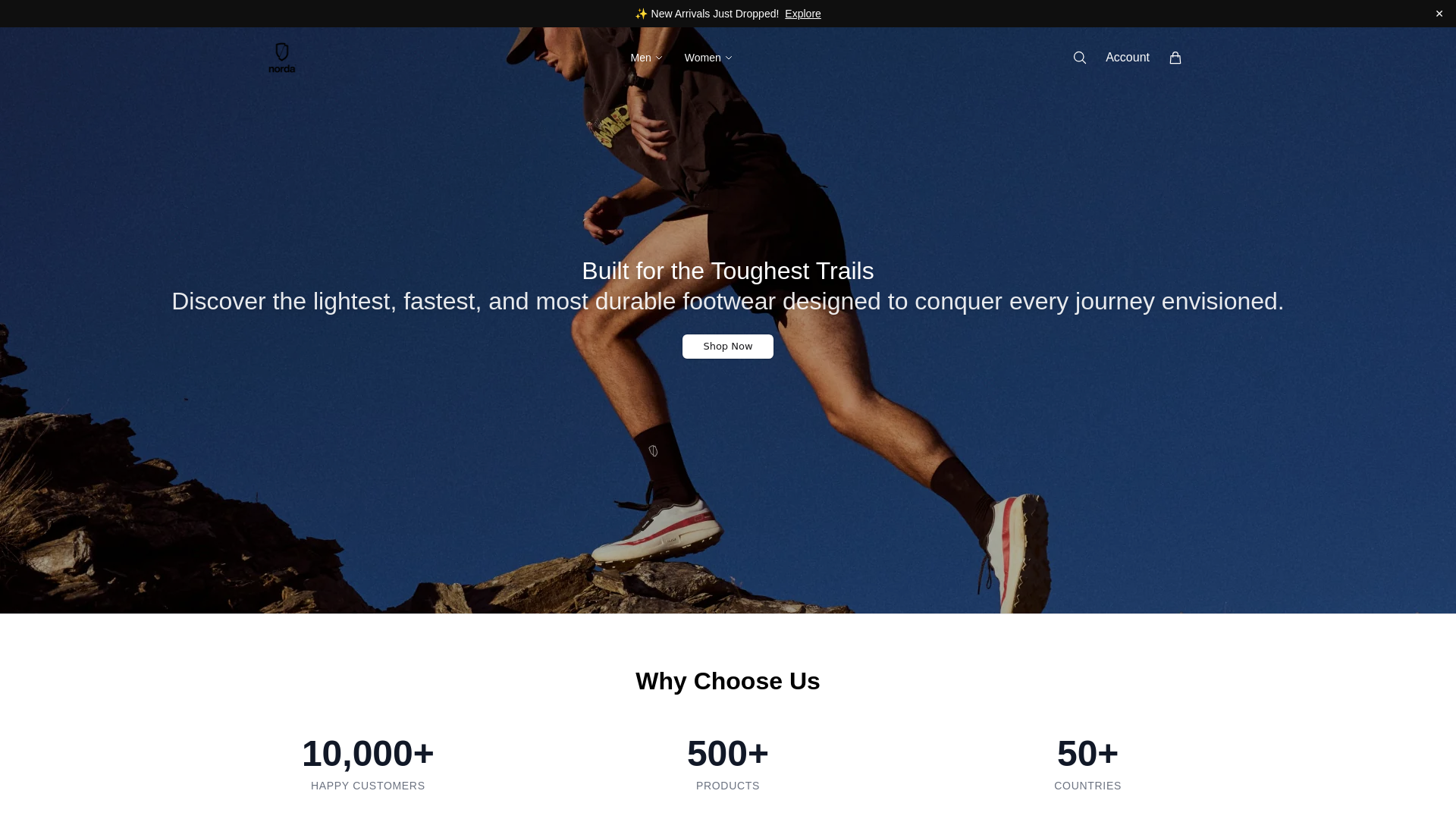Go to the Account page

tap(1127, 58)
